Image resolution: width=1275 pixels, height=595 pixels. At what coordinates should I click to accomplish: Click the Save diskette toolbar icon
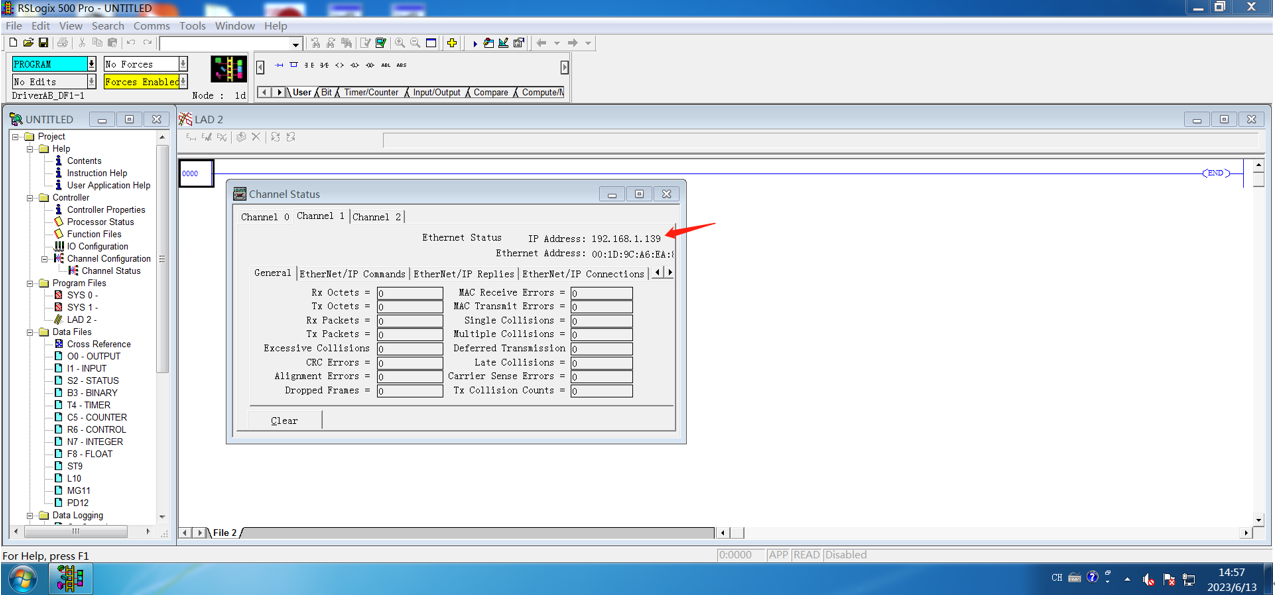coord(43,43)
